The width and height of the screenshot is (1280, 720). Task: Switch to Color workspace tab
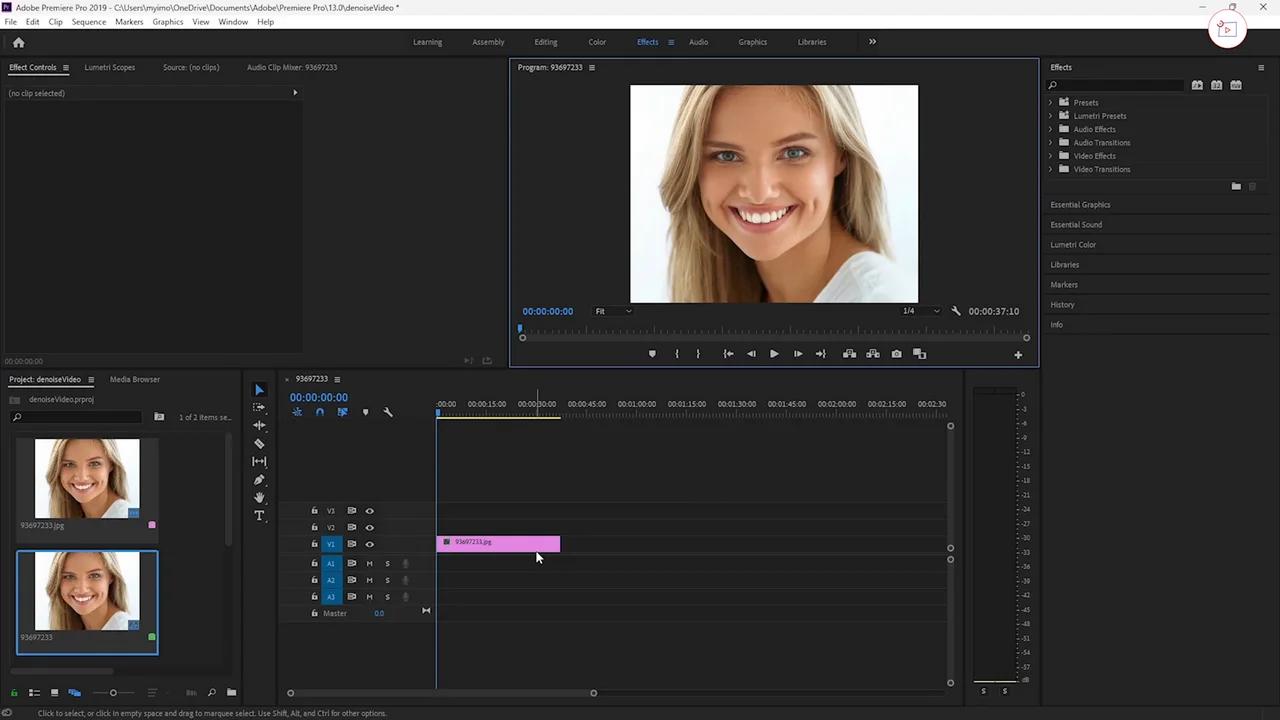click(x=597, y=42)
